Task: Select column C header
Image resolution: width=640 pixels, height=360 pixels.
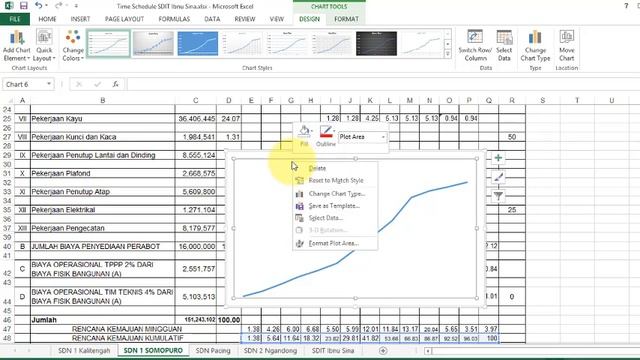Action: (196, 100)
